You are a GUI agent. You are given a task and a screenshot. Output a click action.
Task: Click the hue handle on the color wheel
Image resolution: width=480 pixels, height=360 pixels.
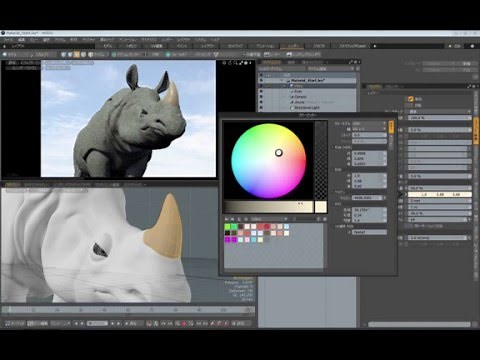click(279, 153)
